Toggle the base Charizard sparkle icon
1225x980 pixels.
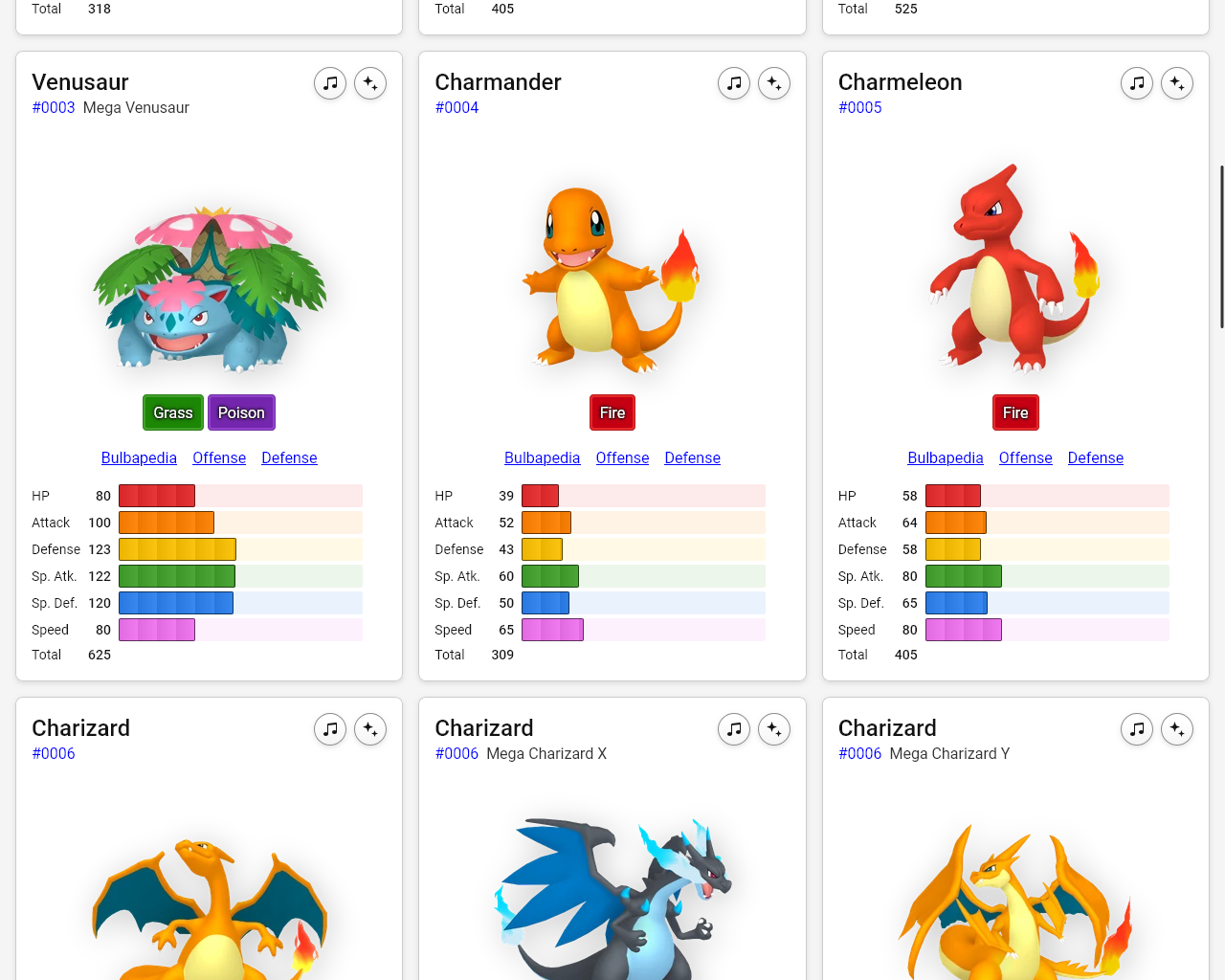[370, 729]
